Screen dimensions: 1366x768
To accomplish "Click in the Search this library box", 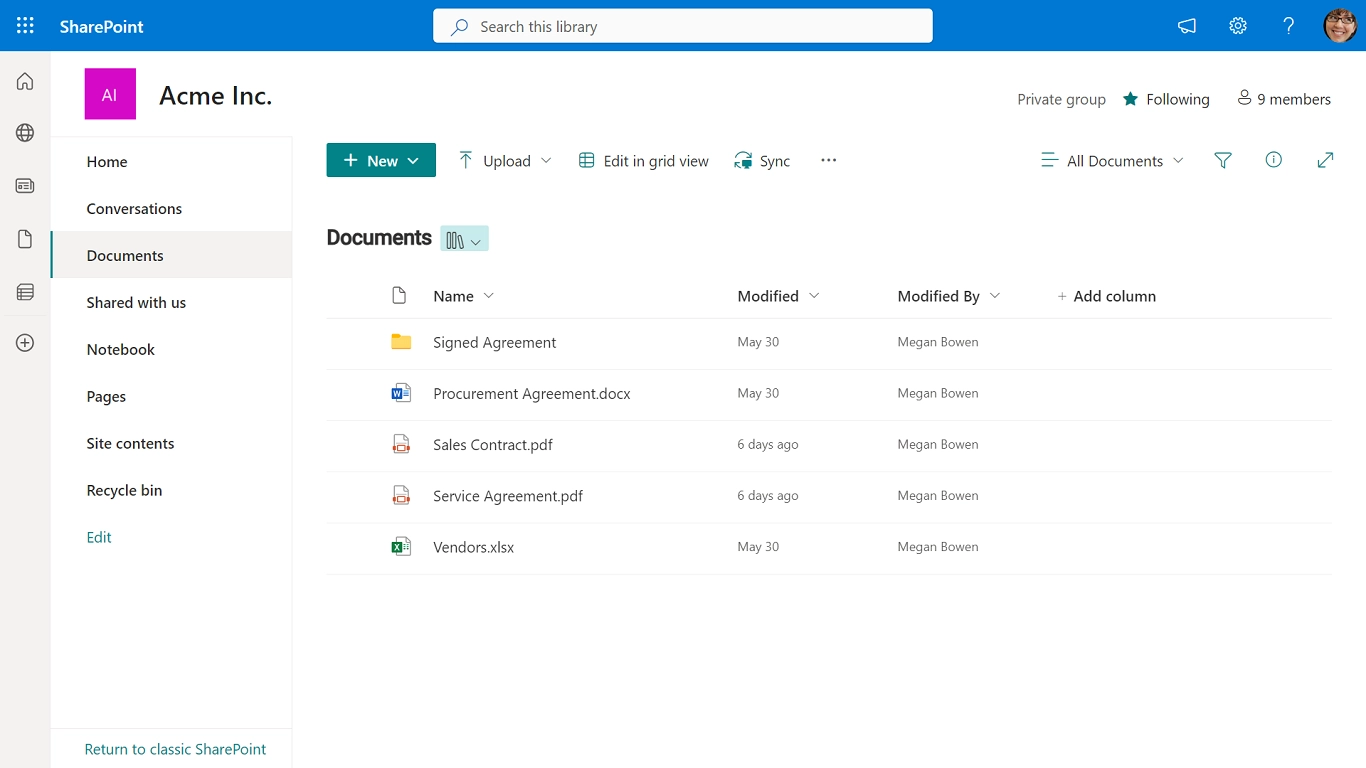I will click(x=683, y=26).
